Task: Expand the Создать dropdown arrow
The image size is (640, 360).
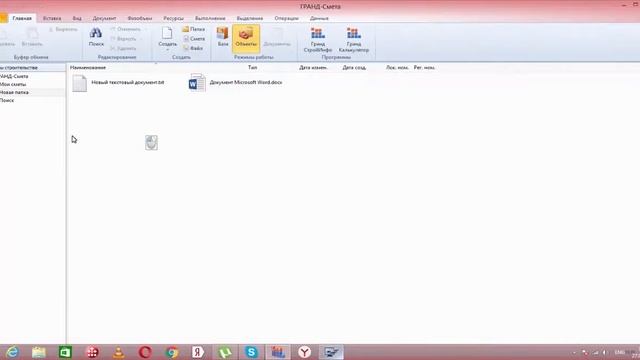Action: [x=167, y=49]
